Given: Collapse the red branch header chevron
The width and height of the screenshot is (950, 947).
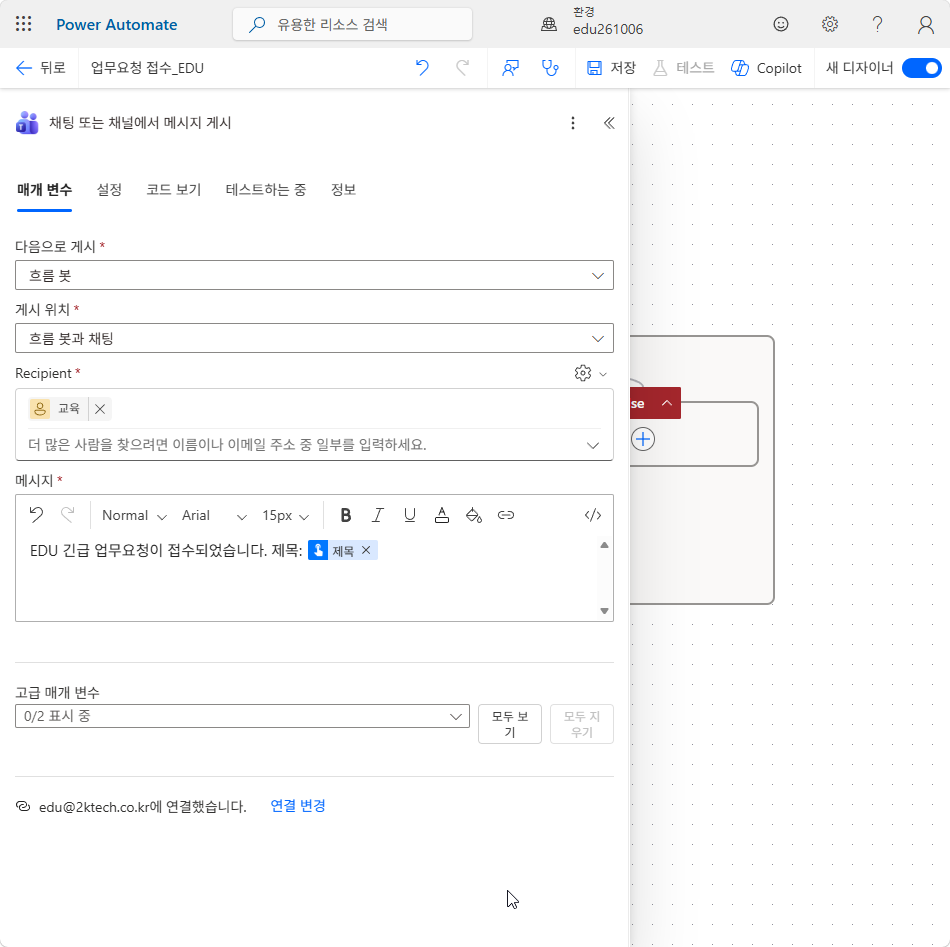Looking at the screenshot, I should [666, 403].
